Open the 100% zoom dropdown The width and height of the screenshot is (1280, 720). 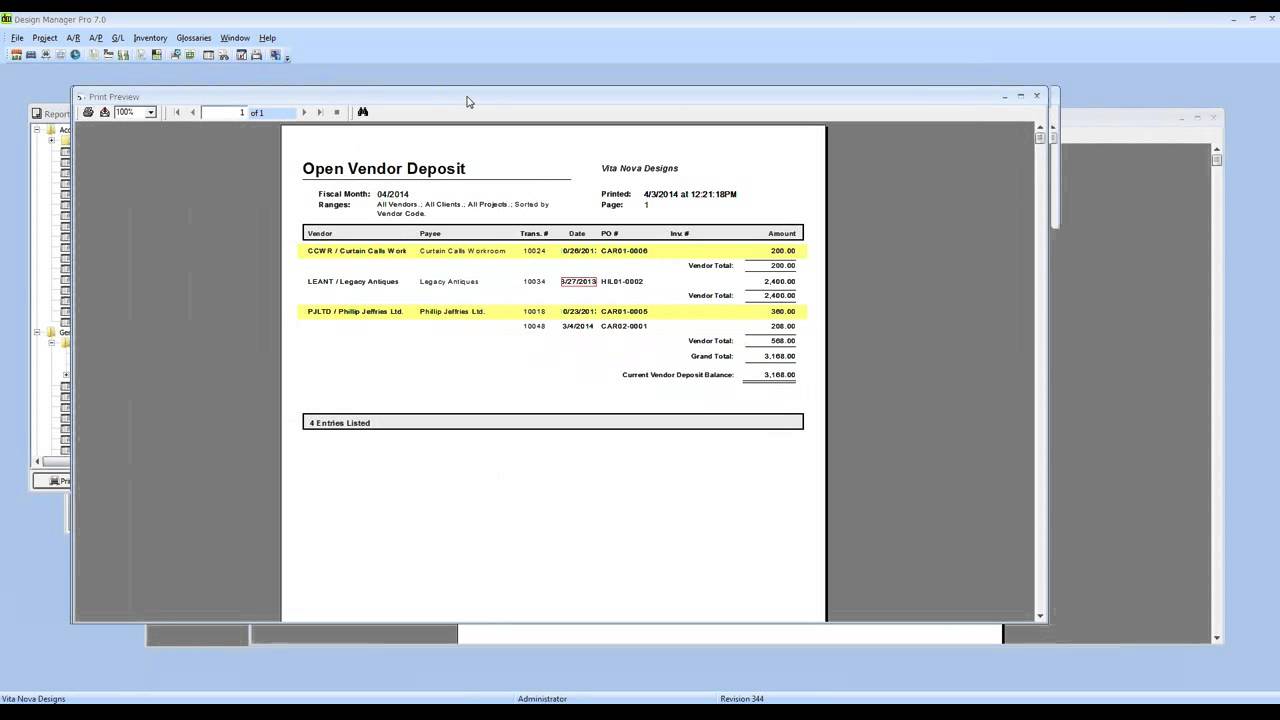[x=150, y=112]
